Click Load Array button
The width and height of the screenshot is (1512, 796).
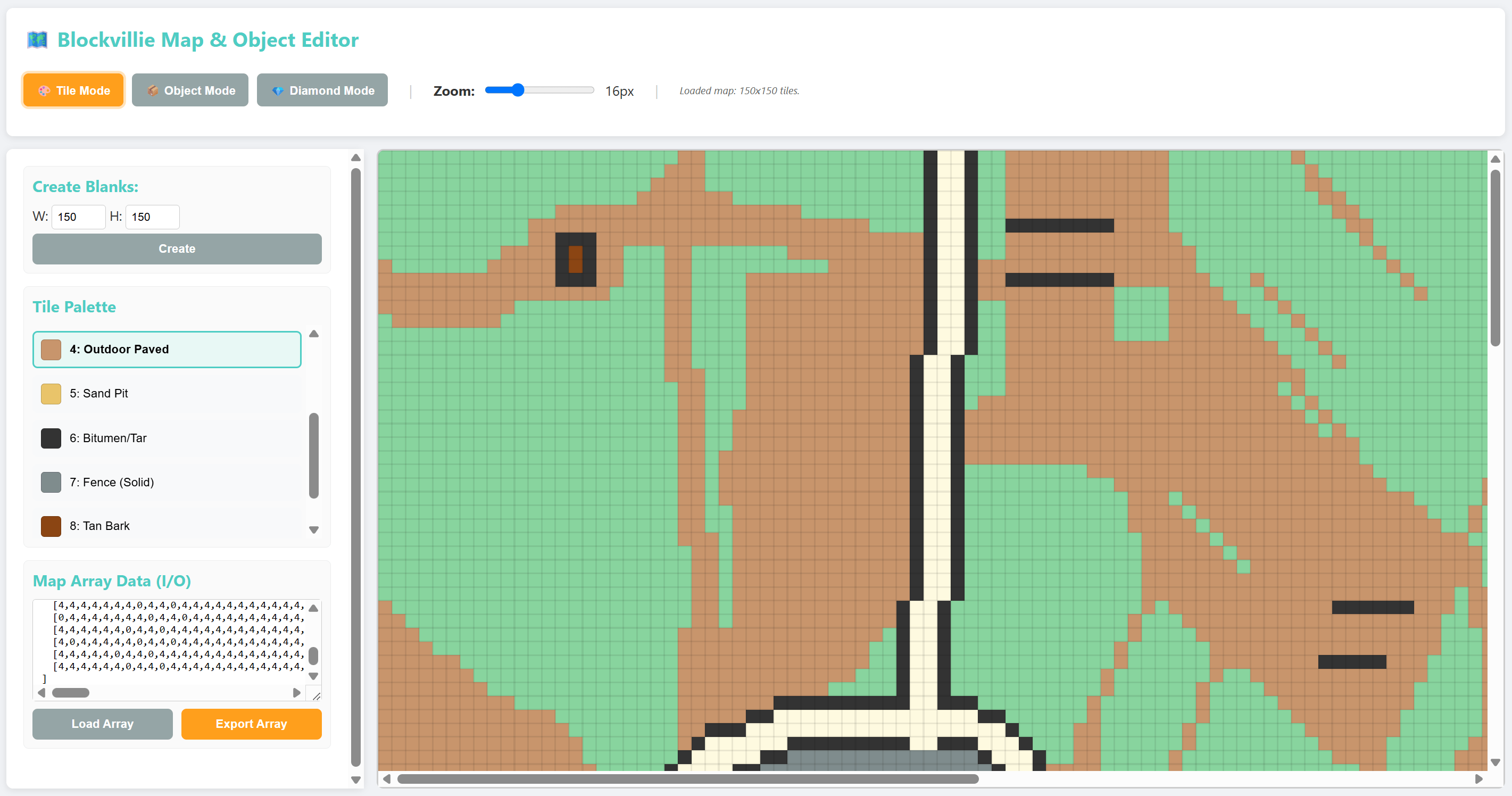[x=103, y=724]
